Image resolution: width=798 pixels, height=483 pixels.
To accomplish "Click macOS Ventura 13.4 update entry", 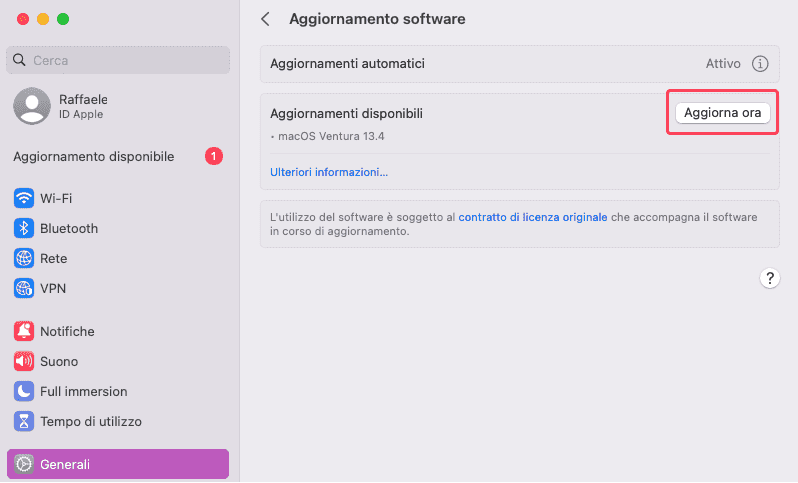I will tap(331, 136).
